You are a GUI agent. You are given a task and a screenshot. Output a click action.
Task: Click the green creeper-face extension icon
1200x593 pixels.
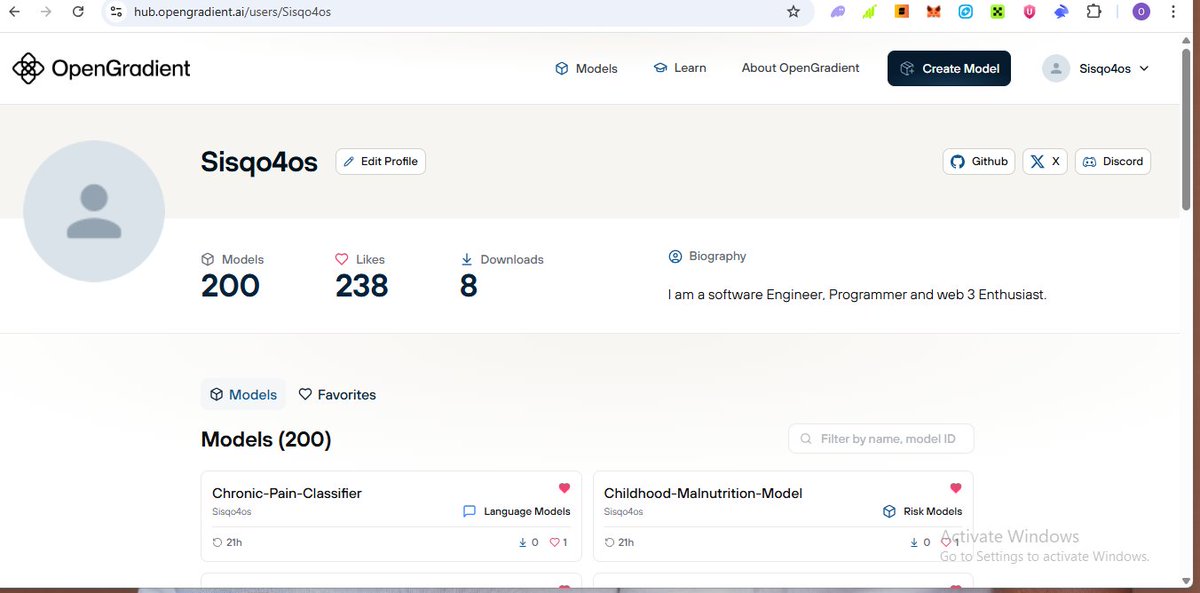click(997, 12)
